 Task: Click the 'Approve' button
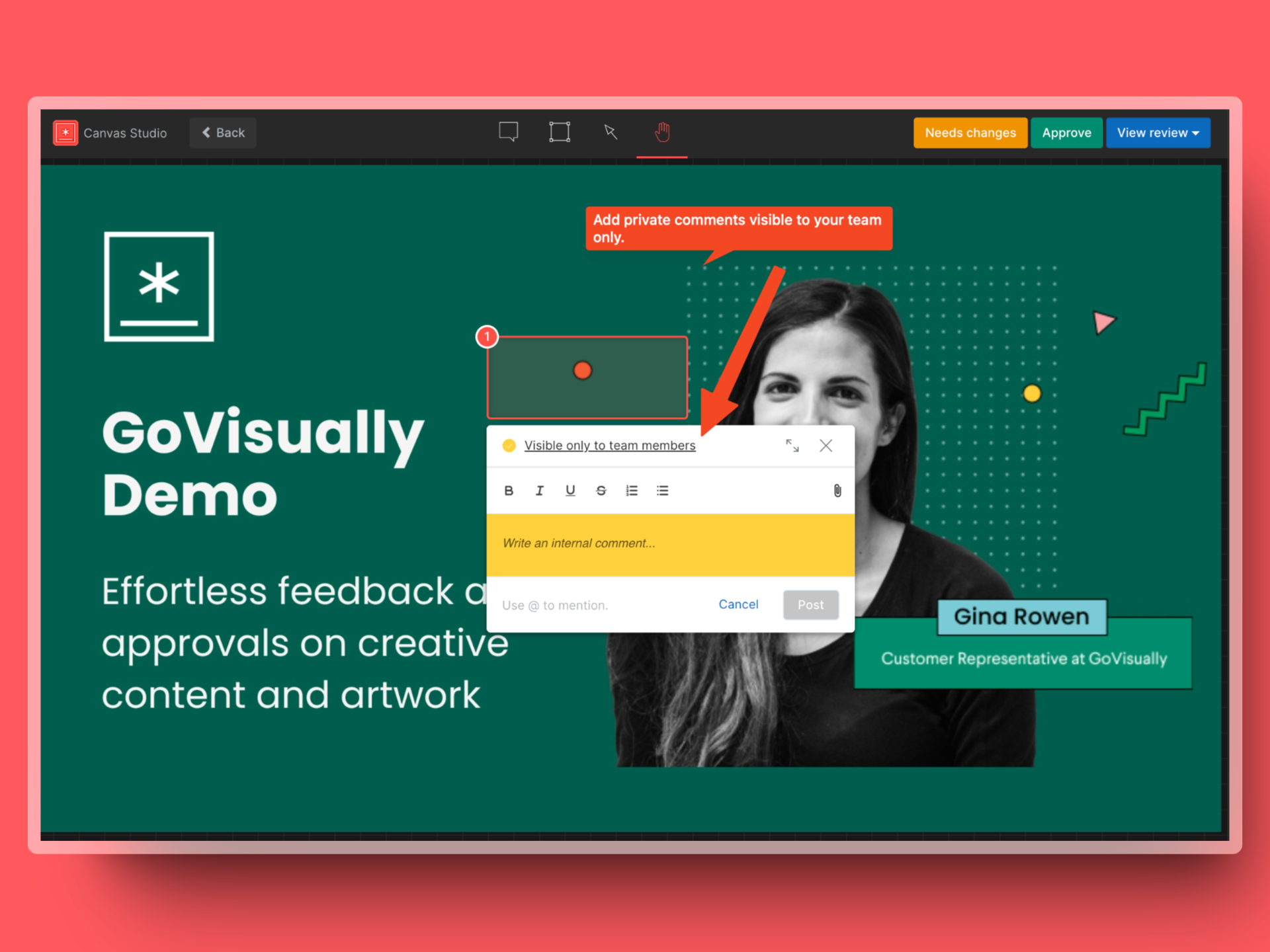click(x=1066, y=132)
